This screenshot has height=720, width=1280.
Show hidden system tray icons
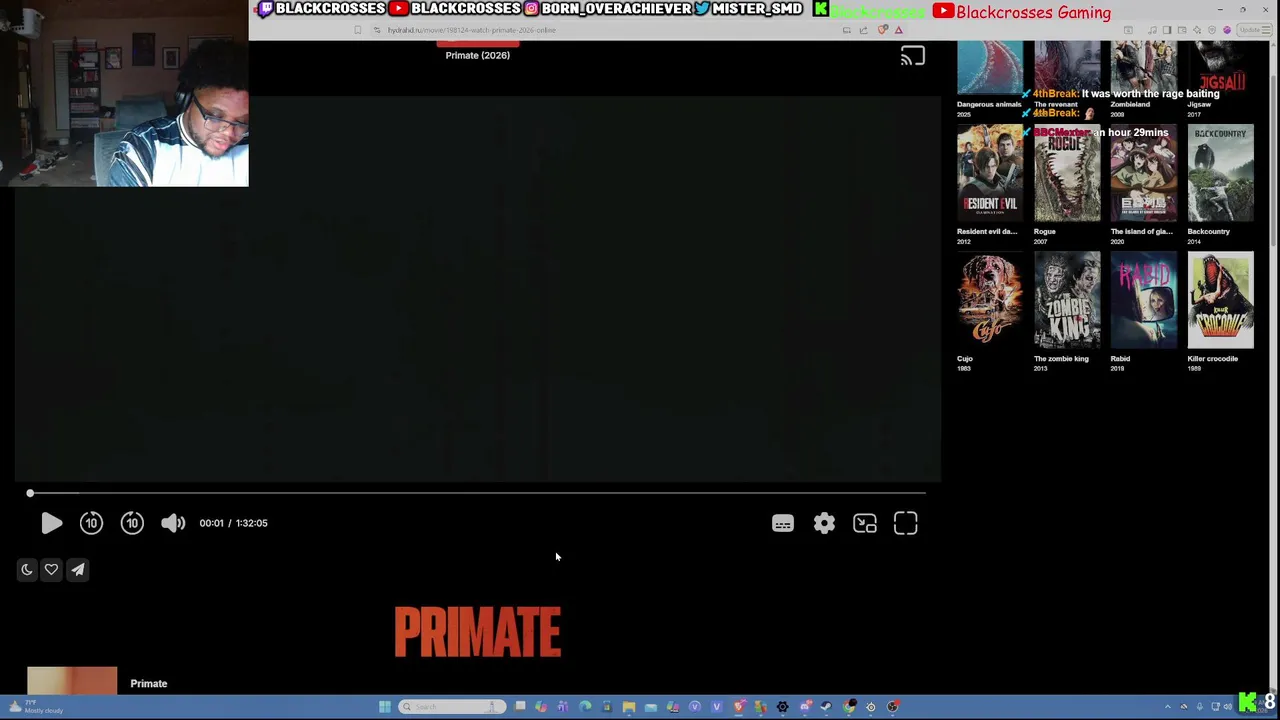click(x=1167, y=707)
